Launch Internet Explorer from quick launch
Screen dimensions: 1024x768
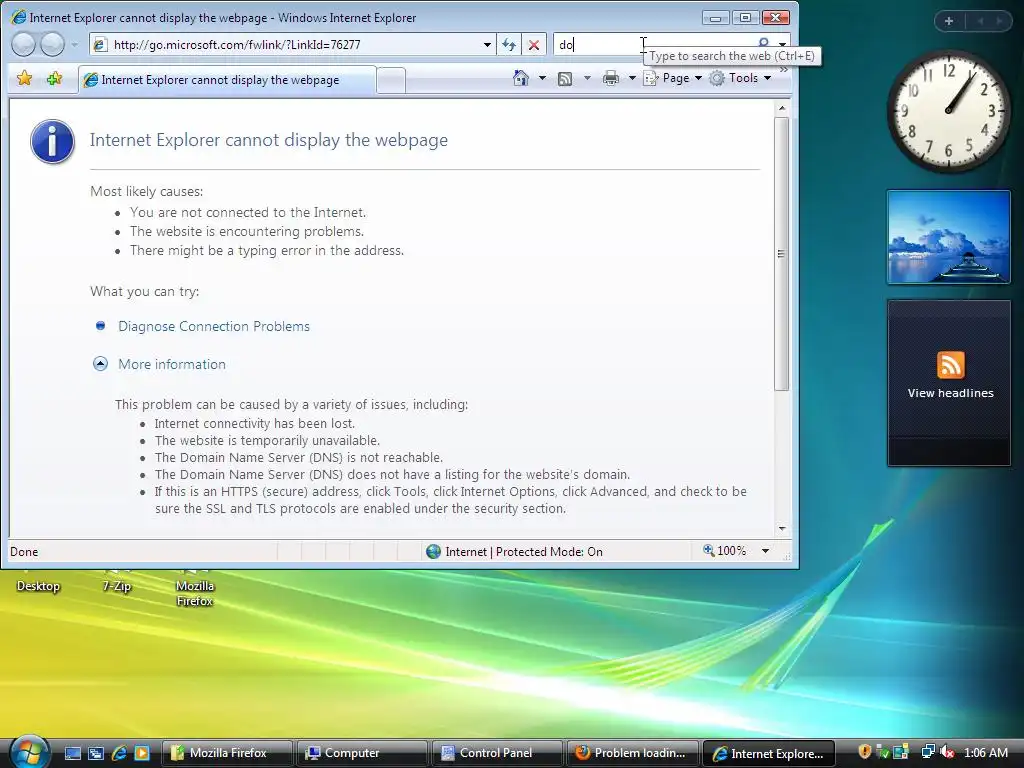(x=119, y=753)
